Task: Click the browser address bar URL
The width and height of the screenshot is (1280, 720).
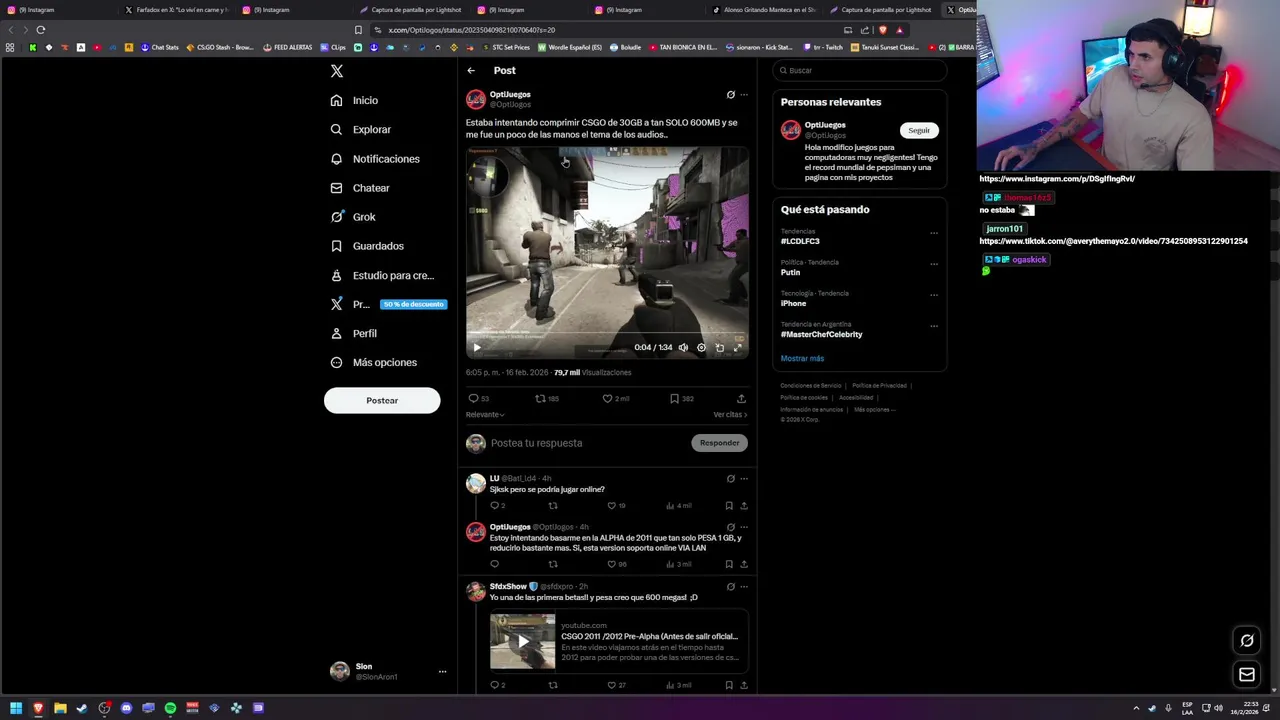Action: [470, 30]
